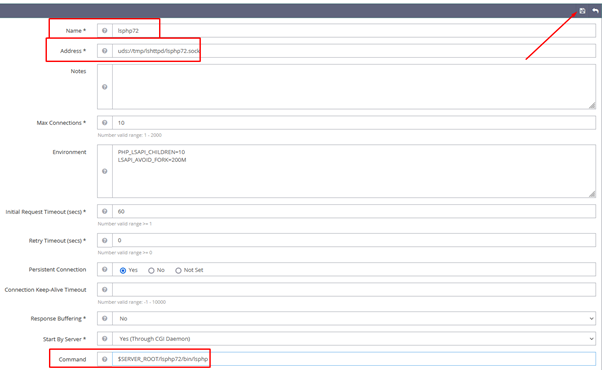Click the back arrow icon in header
Image resolution: width=602 pixels, height=370 pixels.
click(x=595, y=11)
